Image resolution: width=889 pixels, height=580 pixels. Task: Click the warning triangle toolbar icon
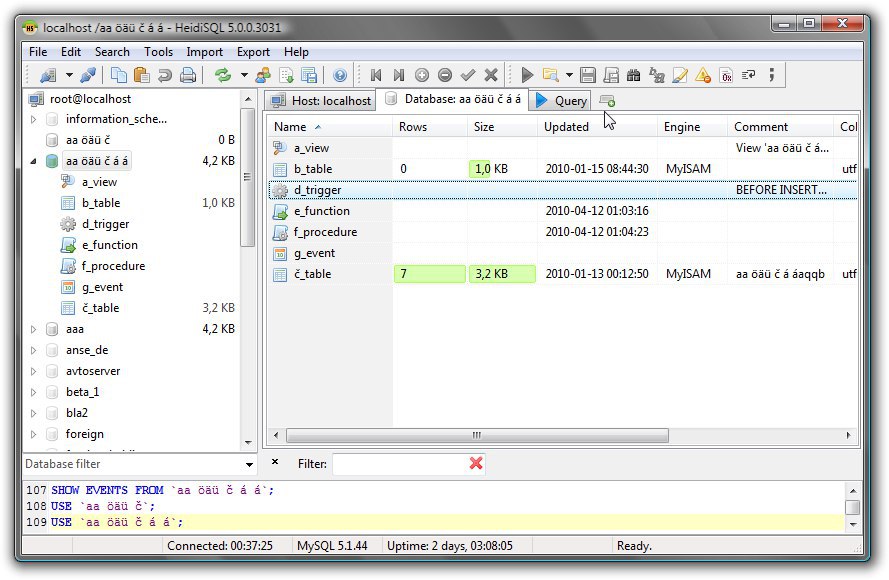[703, 75]
